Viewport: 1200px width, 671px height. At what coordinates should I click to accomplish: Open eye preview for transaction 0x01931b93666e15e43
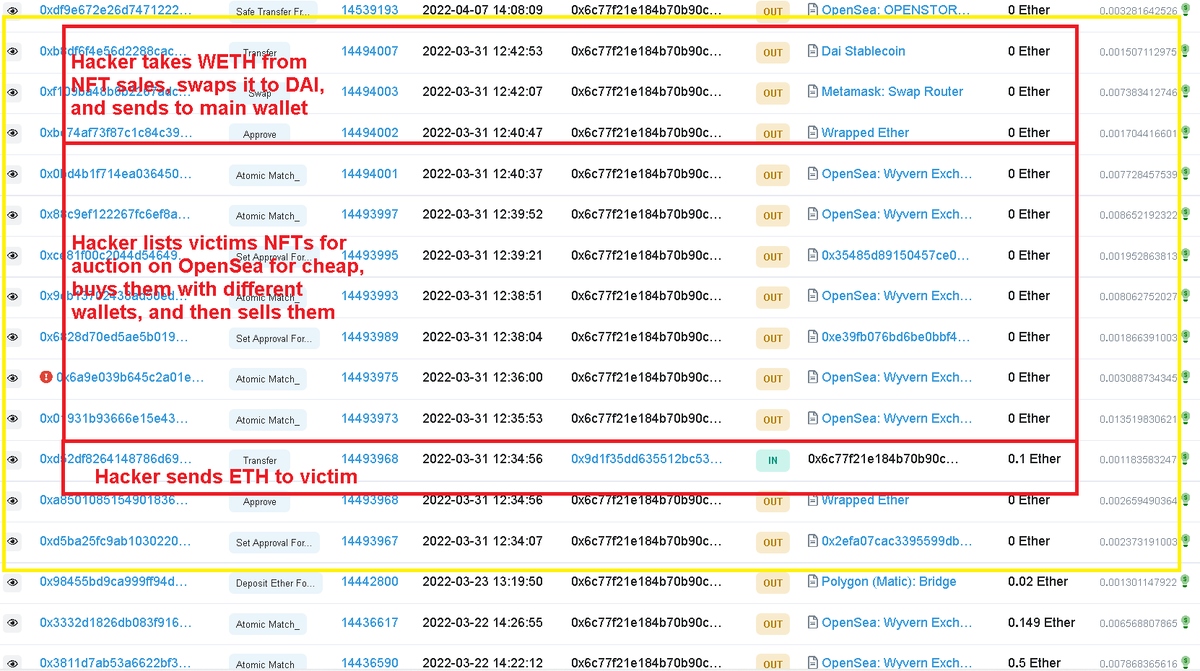pyautogui.click(x=13, y=419)
